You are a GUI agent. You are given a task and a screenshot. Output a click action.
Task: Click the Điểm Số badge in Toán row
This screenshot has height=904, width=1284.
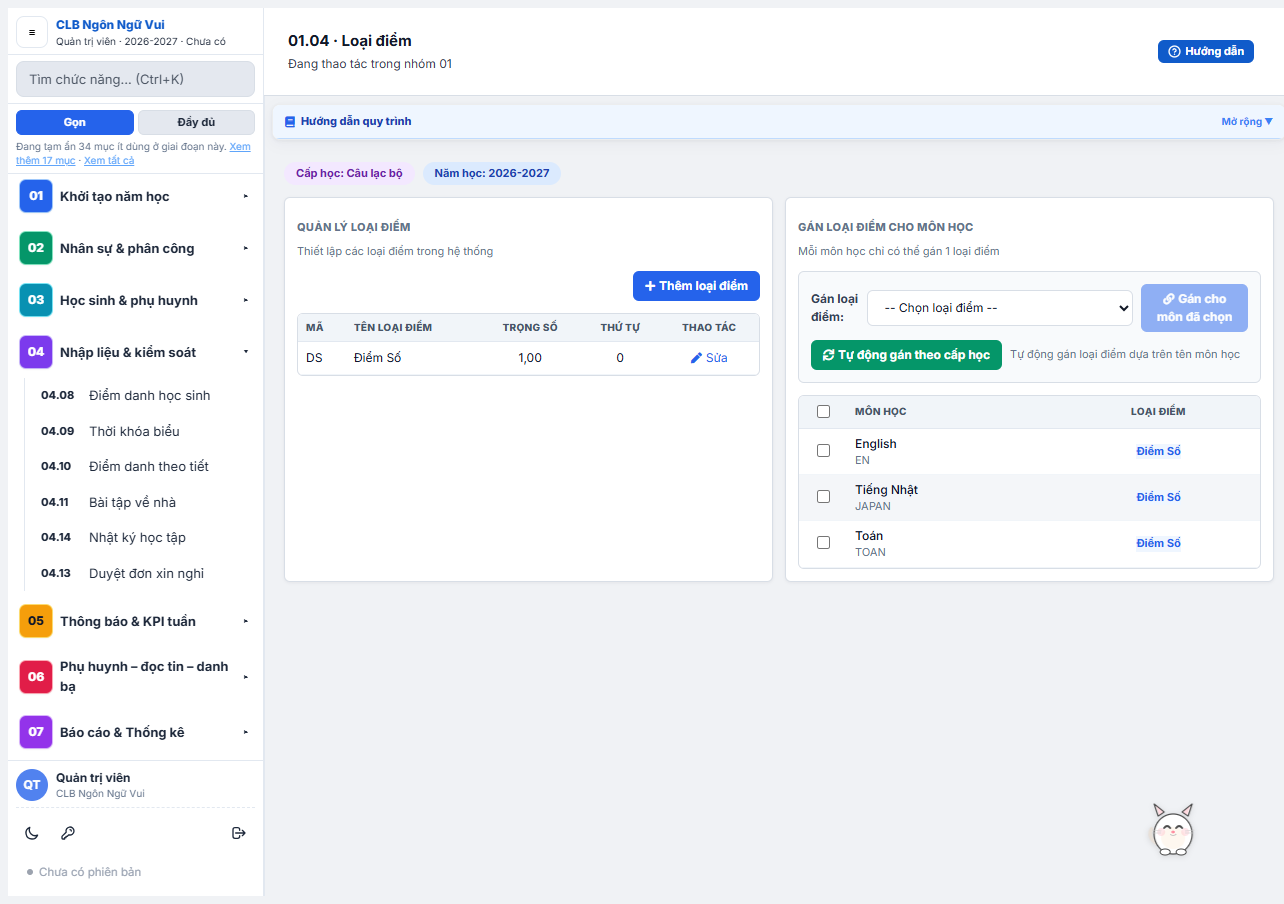tap(1158, 543)
